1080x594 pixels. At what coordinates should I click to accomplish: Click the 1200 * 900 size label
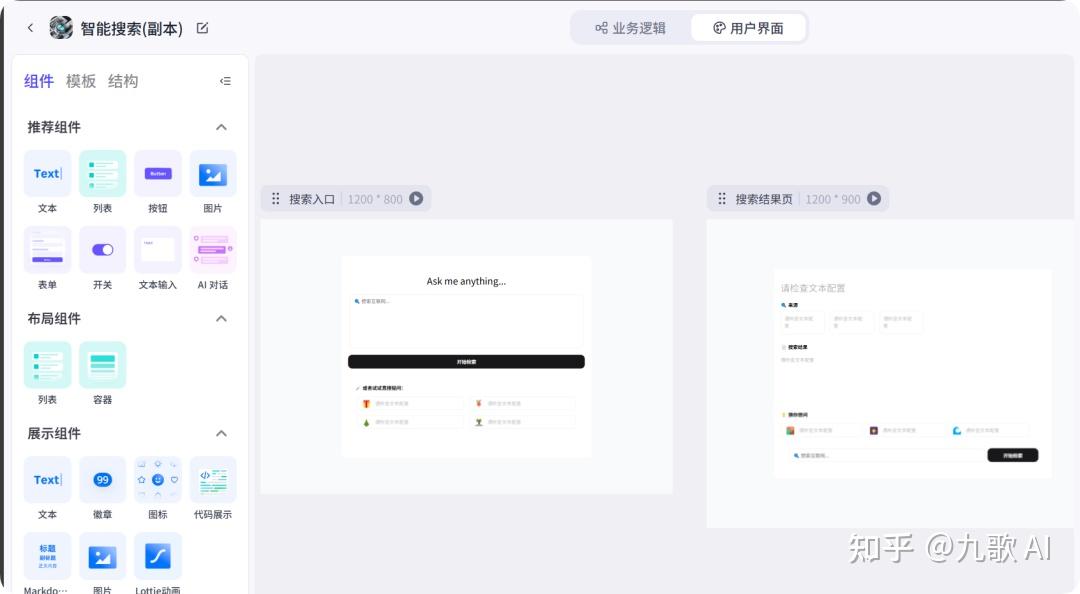(833, 199)
